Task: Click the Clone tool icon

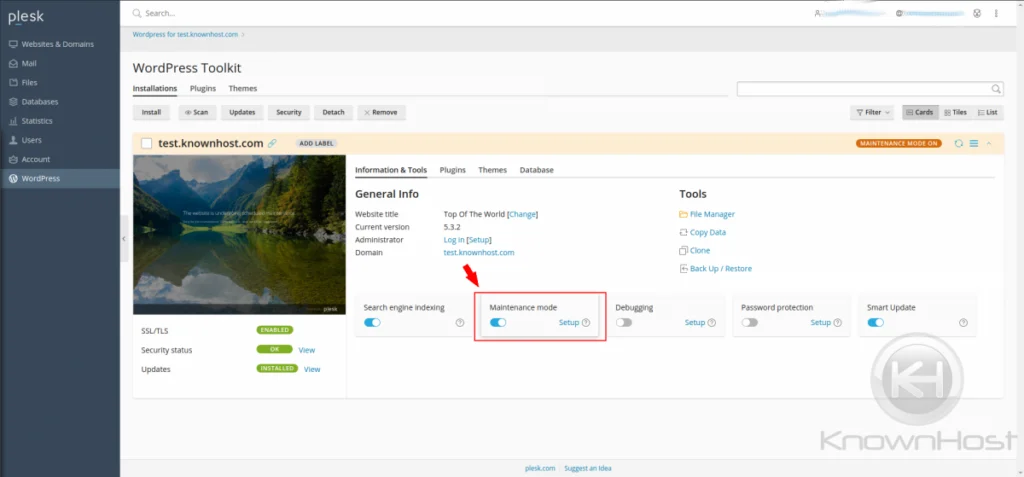Action: [x=683, y=251]
